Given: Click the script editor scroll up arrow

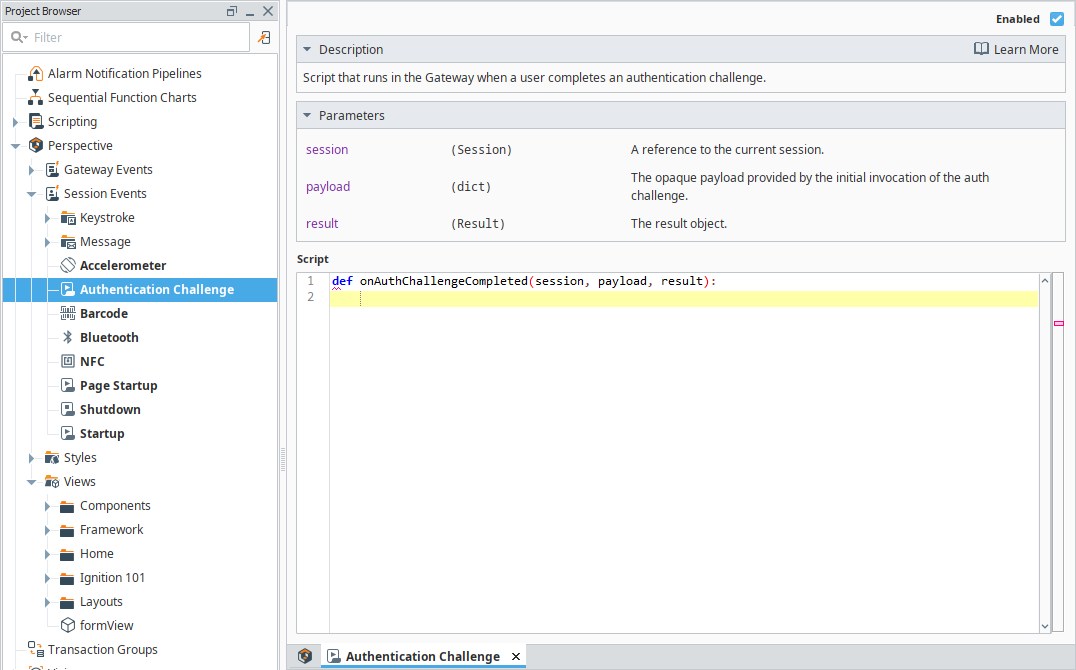Looking at the screenshot, I should (x=1044, y=280).
